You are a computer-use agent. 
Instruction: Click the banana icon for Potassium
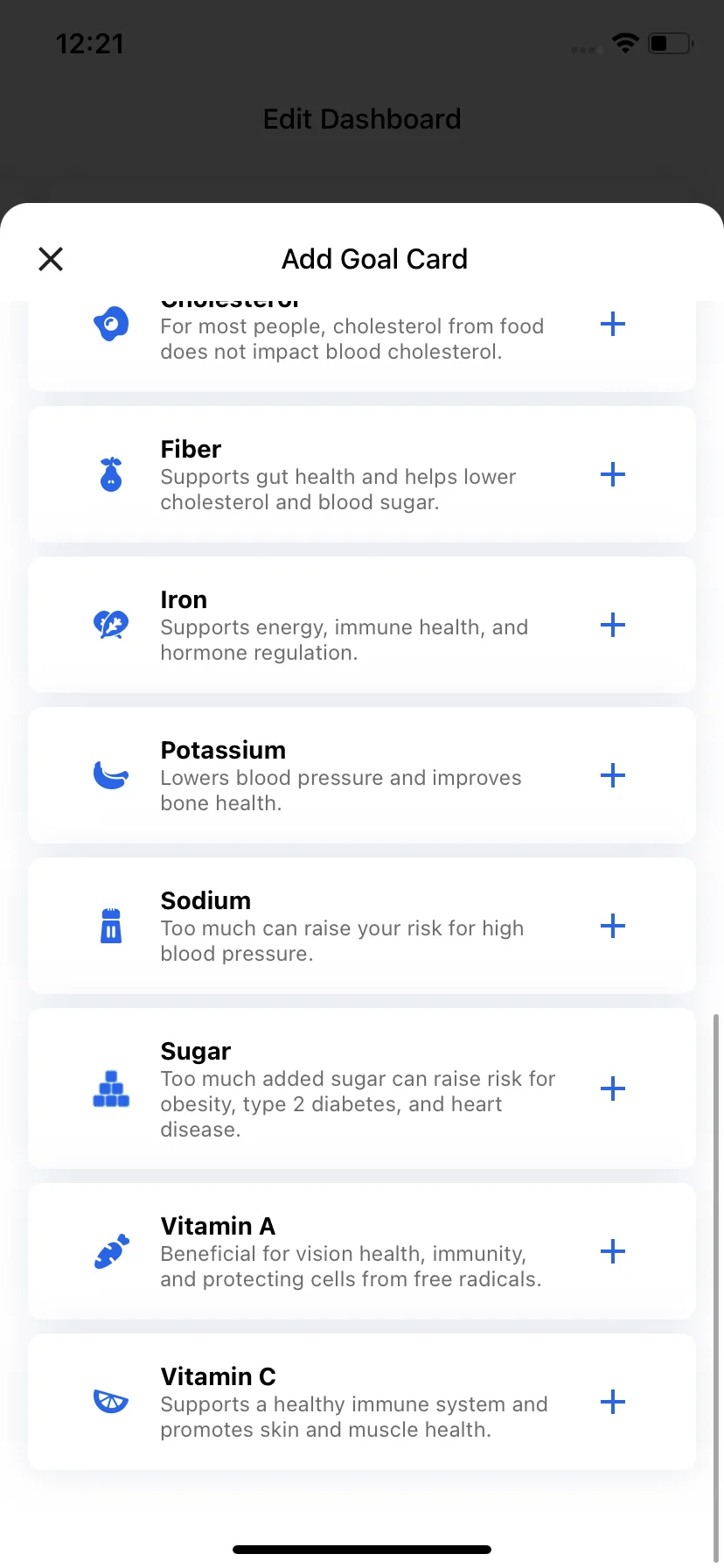(111, 775)
